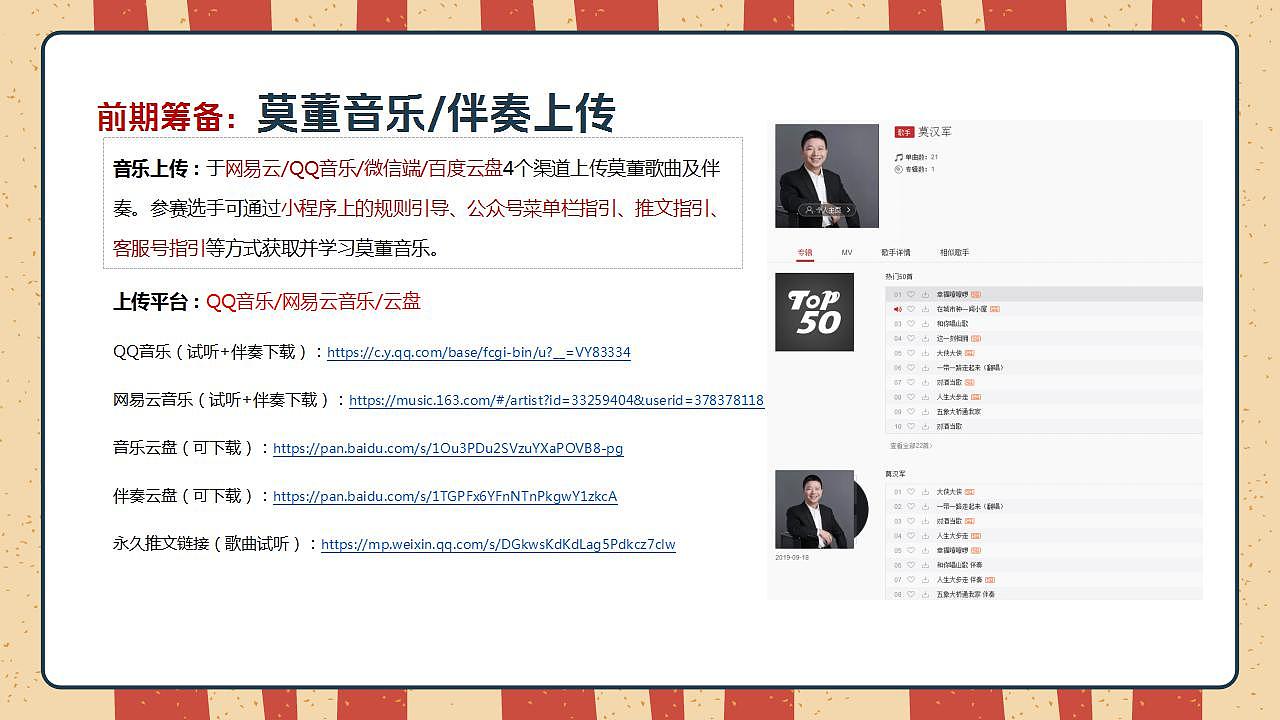Like song 07 in the 热门50首 list

pyautogui.click(x=911, y=382)
